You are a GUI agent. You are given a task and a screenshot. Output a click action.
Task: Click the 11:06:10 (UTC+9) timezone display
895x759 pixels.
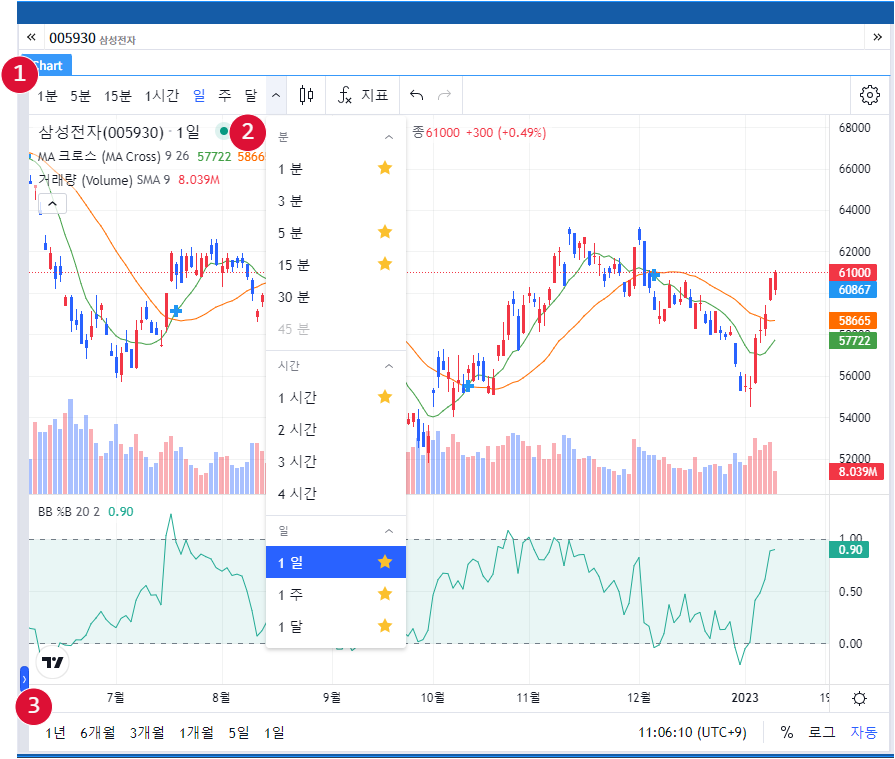click(x=692, y=732)
